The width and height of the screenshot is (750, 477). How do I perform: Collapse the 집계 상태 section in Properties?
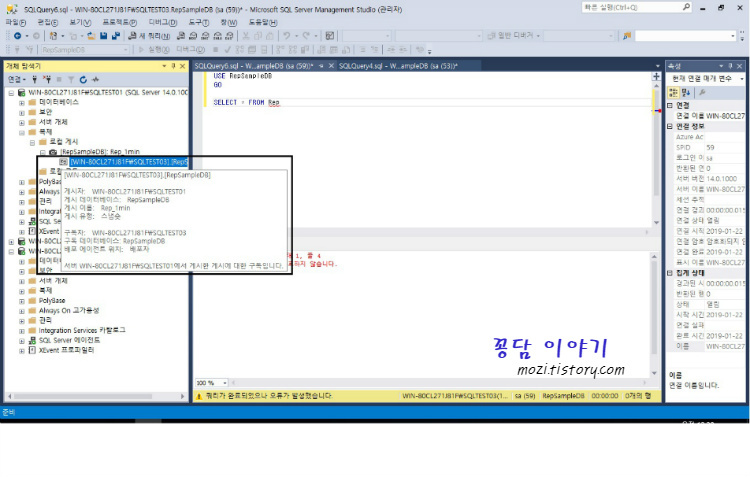tap(670, 273)
